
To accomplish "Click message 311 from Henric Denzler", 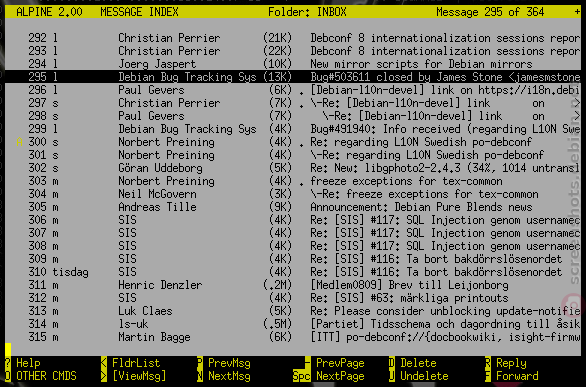I will coord(293,285).
